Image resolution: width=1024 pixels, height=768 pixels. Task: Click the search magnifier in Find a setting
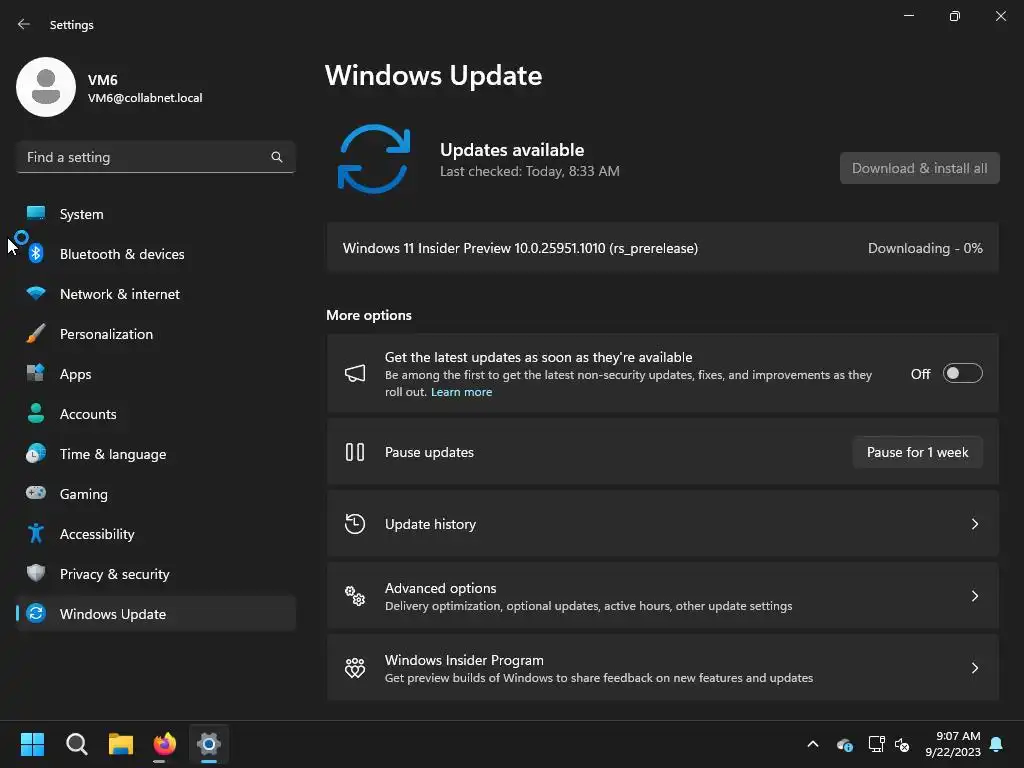277,157
